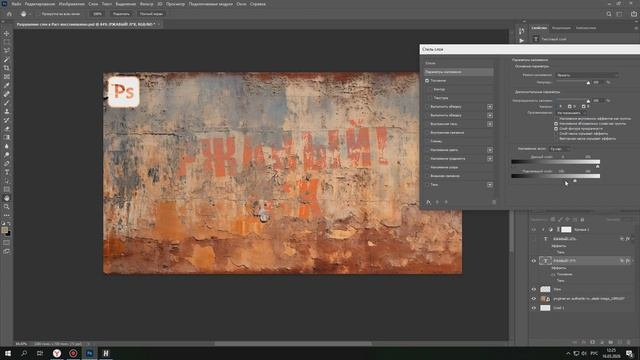
Task: Add another Внутренняя тень via plus button
Action: [490, 124]
